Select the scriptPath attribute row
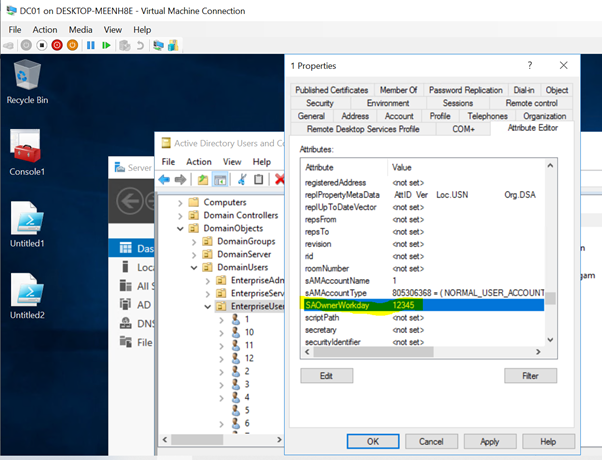The height and width of the screenshot is (460, 602). click(x=423, y=318)
